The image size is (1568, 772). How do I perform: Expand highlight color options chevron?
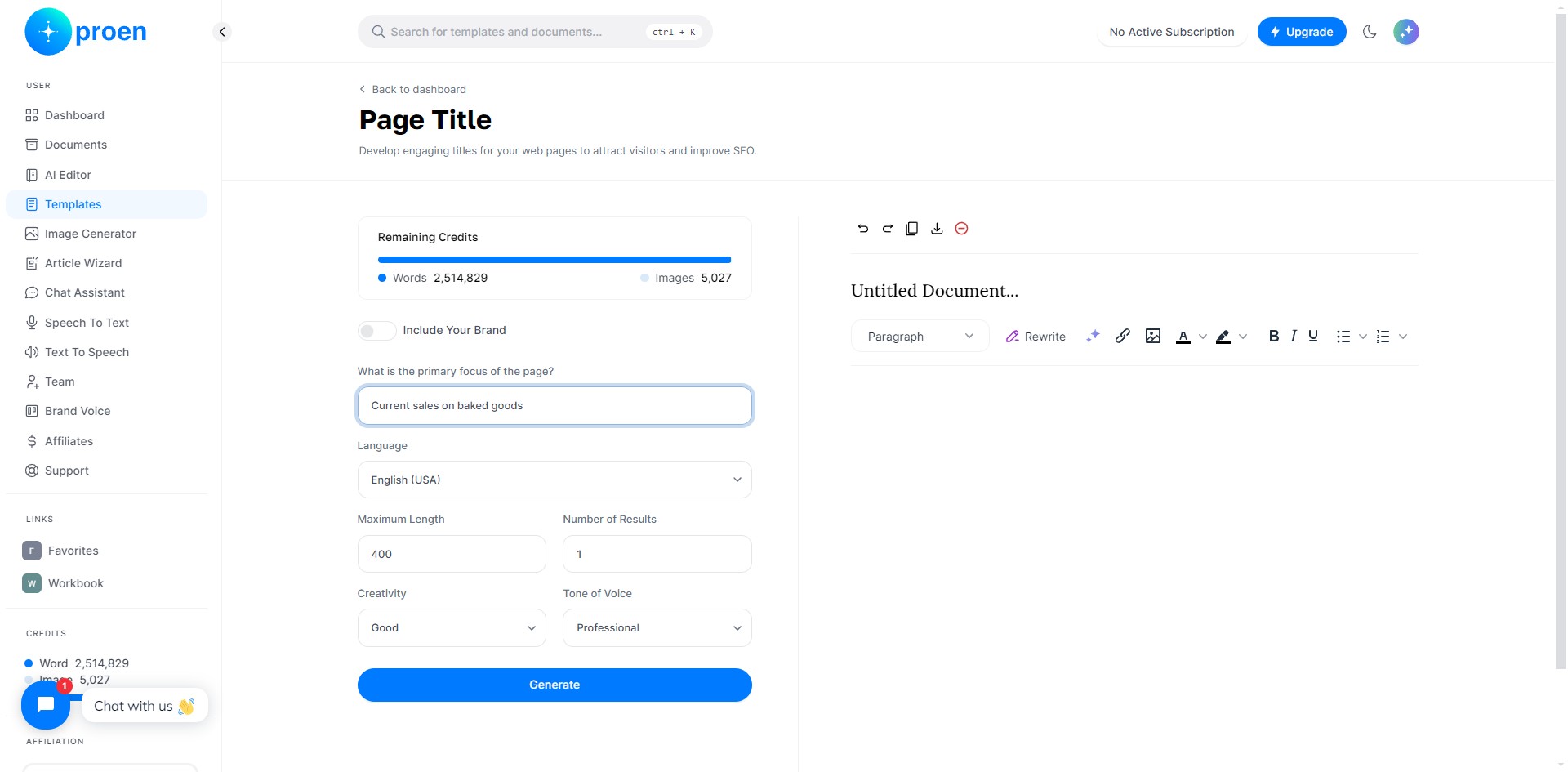(1243, 337)
